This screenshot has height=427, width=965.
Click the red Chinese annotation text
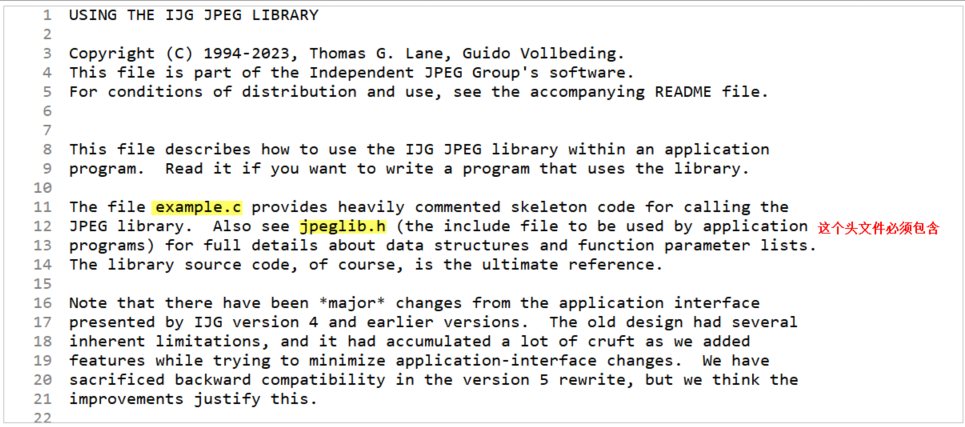point(878,229)
